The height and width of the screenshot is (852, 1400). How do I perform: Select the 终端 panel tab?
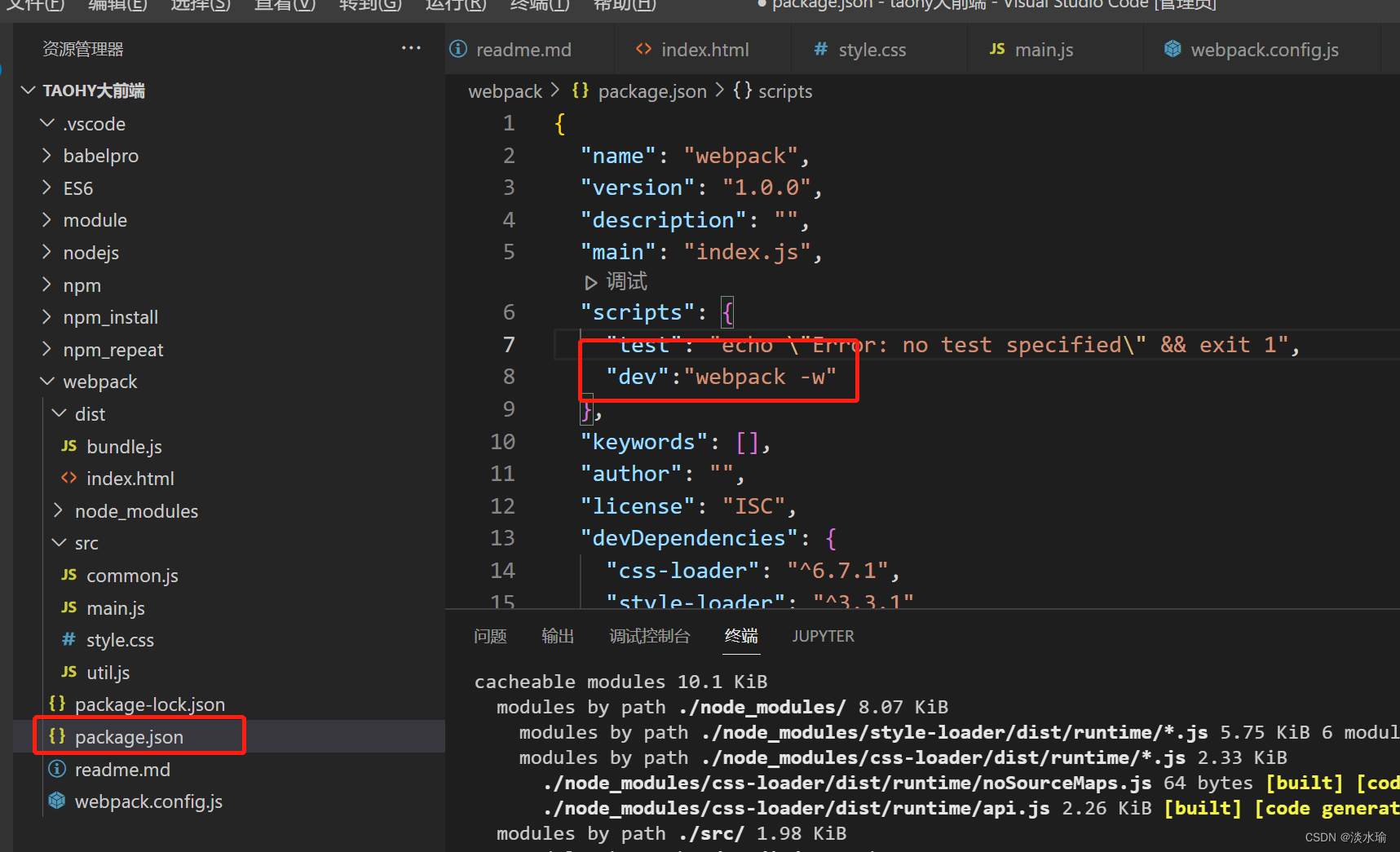pos(741,636)
